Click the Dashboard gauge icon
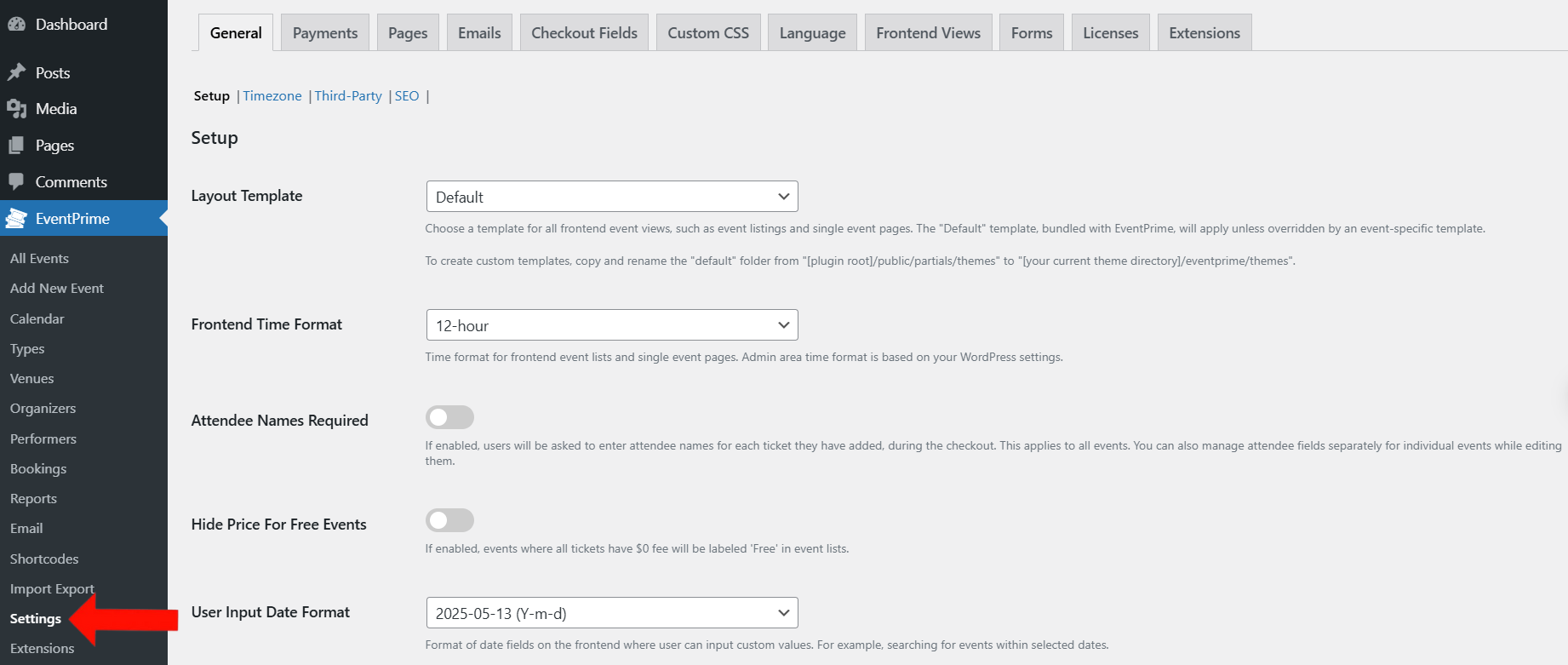 coord(16,25)
